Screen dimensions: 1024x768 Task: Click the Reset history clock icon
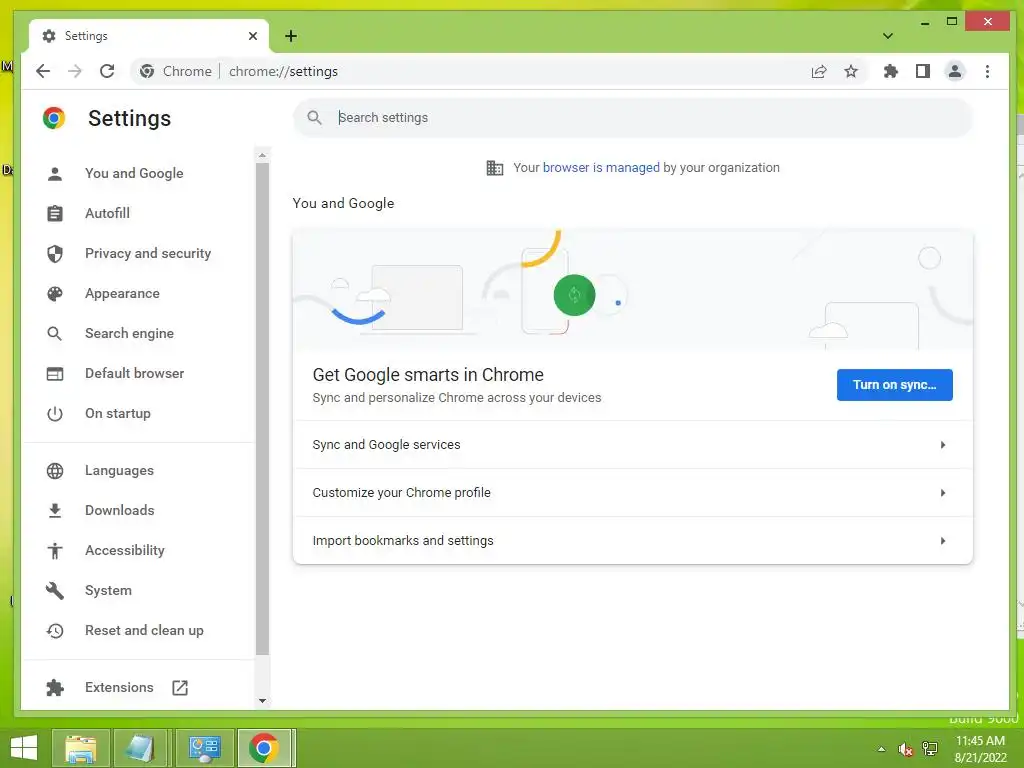coord(55,631)
